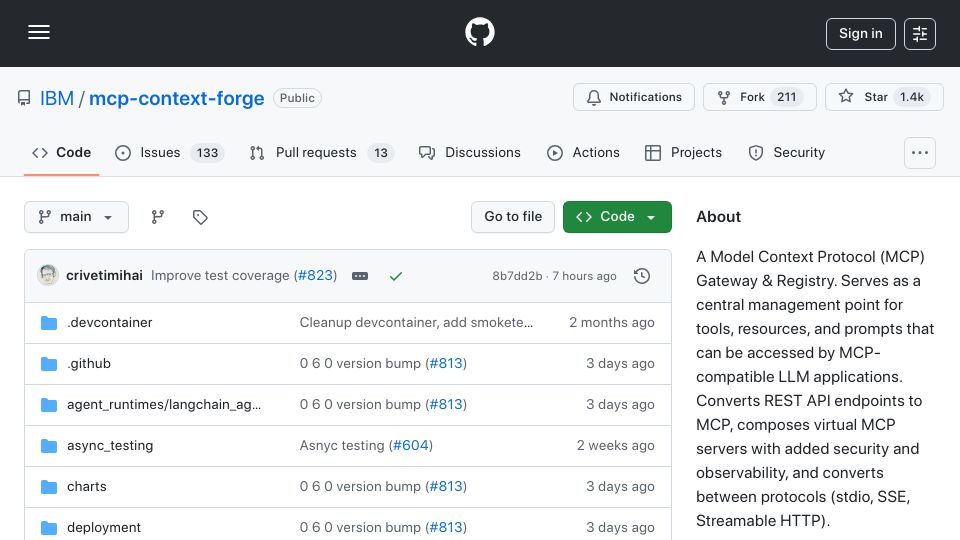Open the #604 link in async_testing row
The height and width of the screenshot is (540, 960).
(410, 446)
